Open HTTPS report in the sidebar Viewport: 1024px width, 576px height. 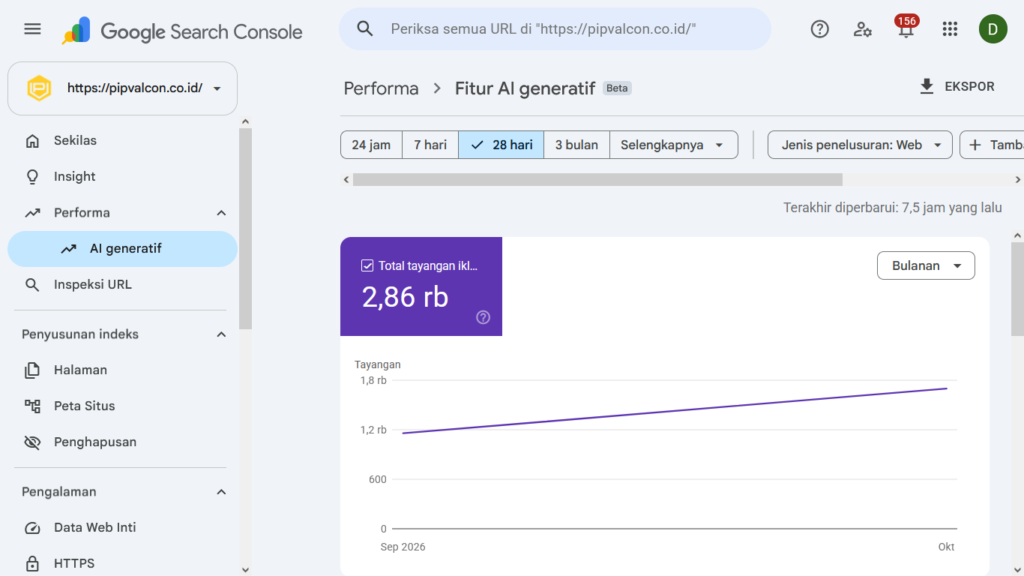(122, 564)
